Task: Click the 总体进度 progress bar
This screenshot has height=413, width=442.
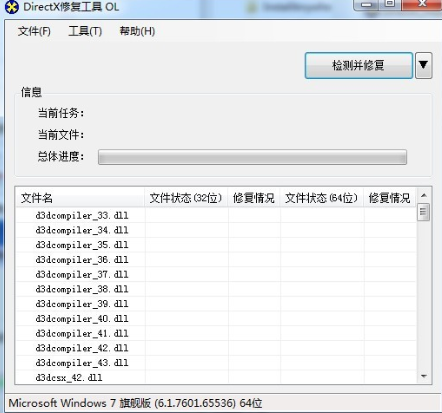Action: pyautogui.click(x=252, y=157)
